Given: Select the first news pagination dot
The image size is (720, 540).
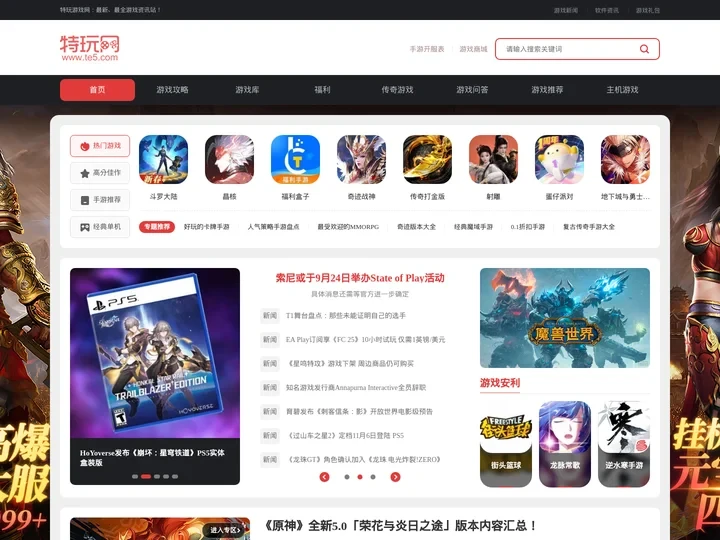Looking at the screenshot, I should pyautogui.click(x=347, y=477).
